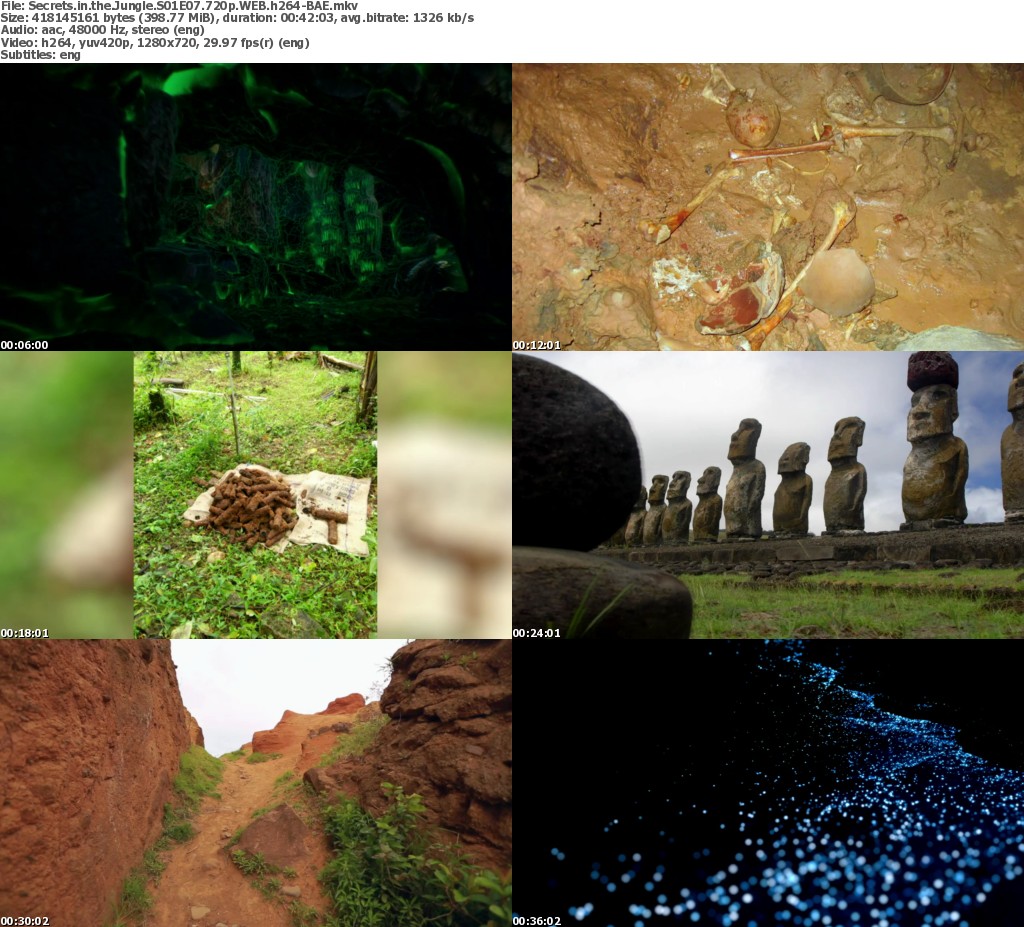Viewport: 1024px width, 927px height.
Task: Click the Audio aac info line
Action: [103, 30]
